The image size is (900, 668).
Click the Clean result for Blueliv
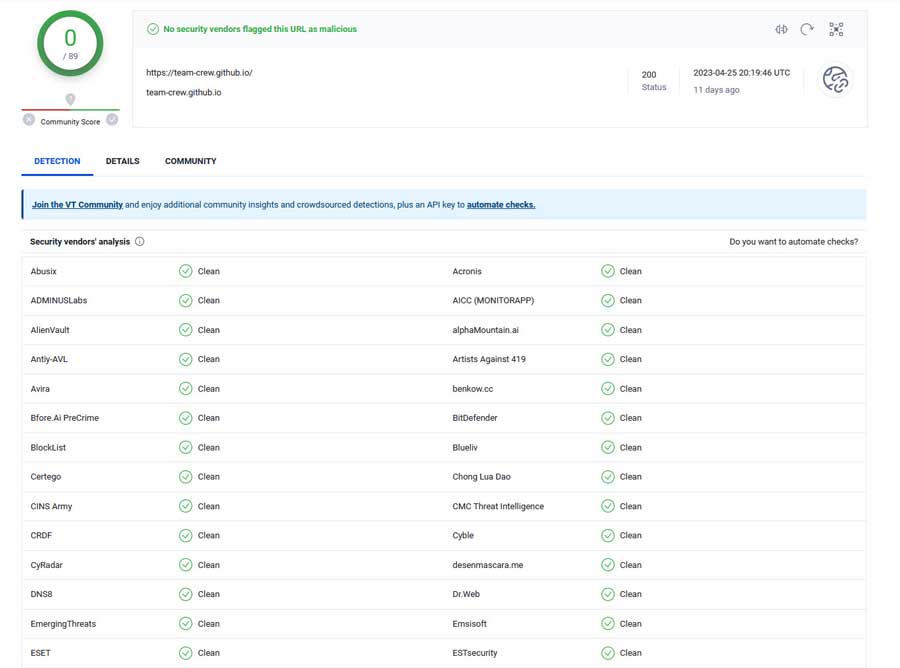(631, 447)
